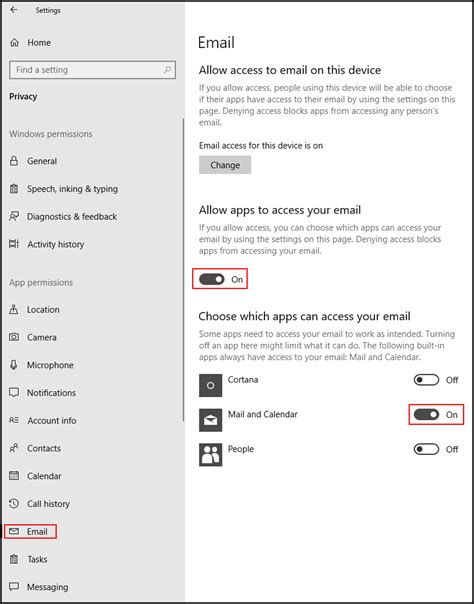
Task: Click the Microphone icon in sidebar
Action: 14,365
